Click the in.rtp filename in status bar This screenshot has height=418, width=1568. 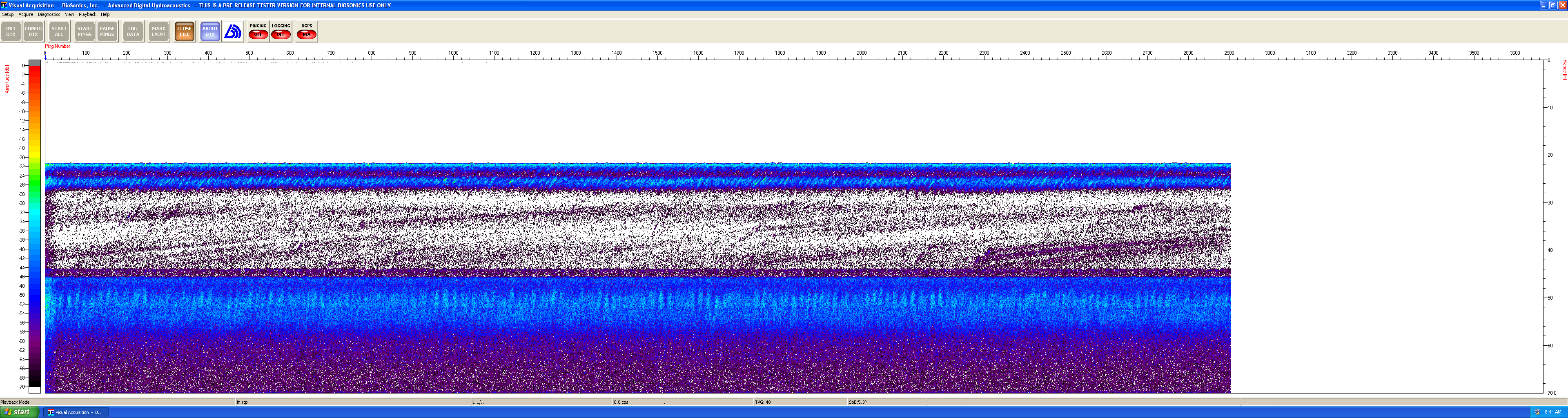point(242,402)
